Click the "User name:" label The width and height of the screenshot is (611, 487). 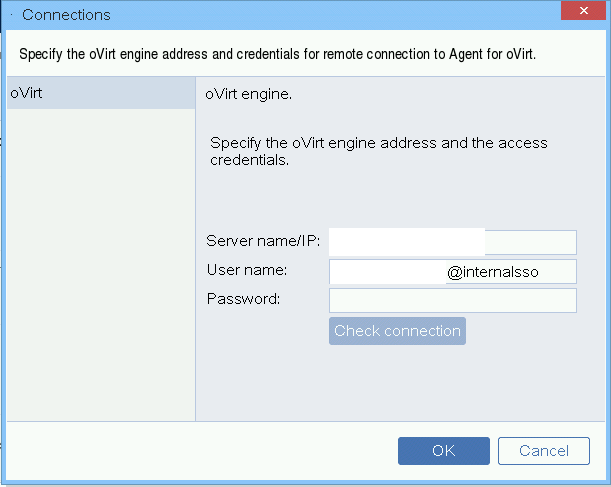(x=247, y=270)
